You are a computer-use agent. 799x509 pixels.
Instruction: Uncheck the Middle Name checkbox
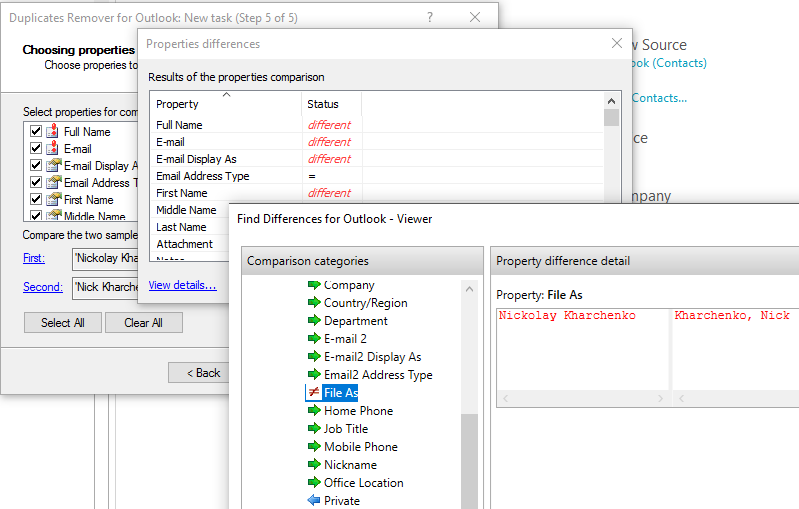tap(36, 215)
